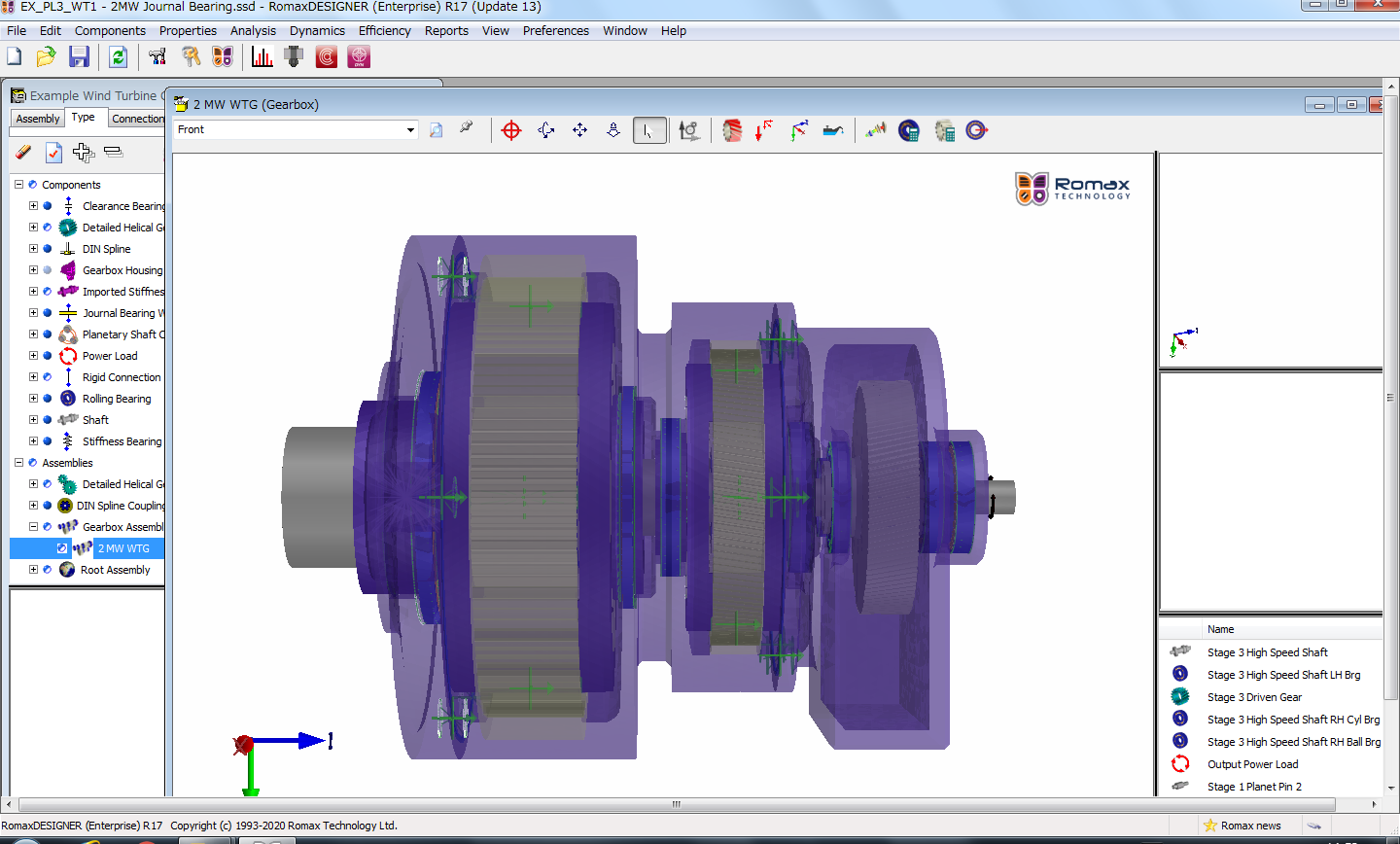Switch to the Connection tab
Screen dimensions: 1400x844
pyautogui.click(x=137, y=119)
